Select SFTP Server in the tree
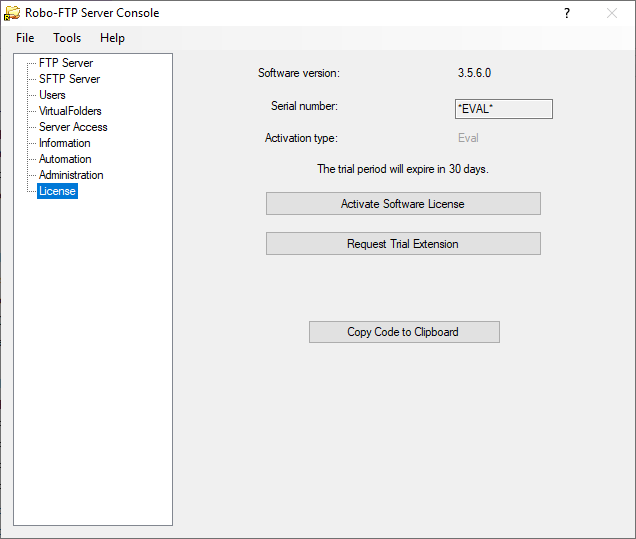This screenshot has height=539, width=636. tap(69, 79)
